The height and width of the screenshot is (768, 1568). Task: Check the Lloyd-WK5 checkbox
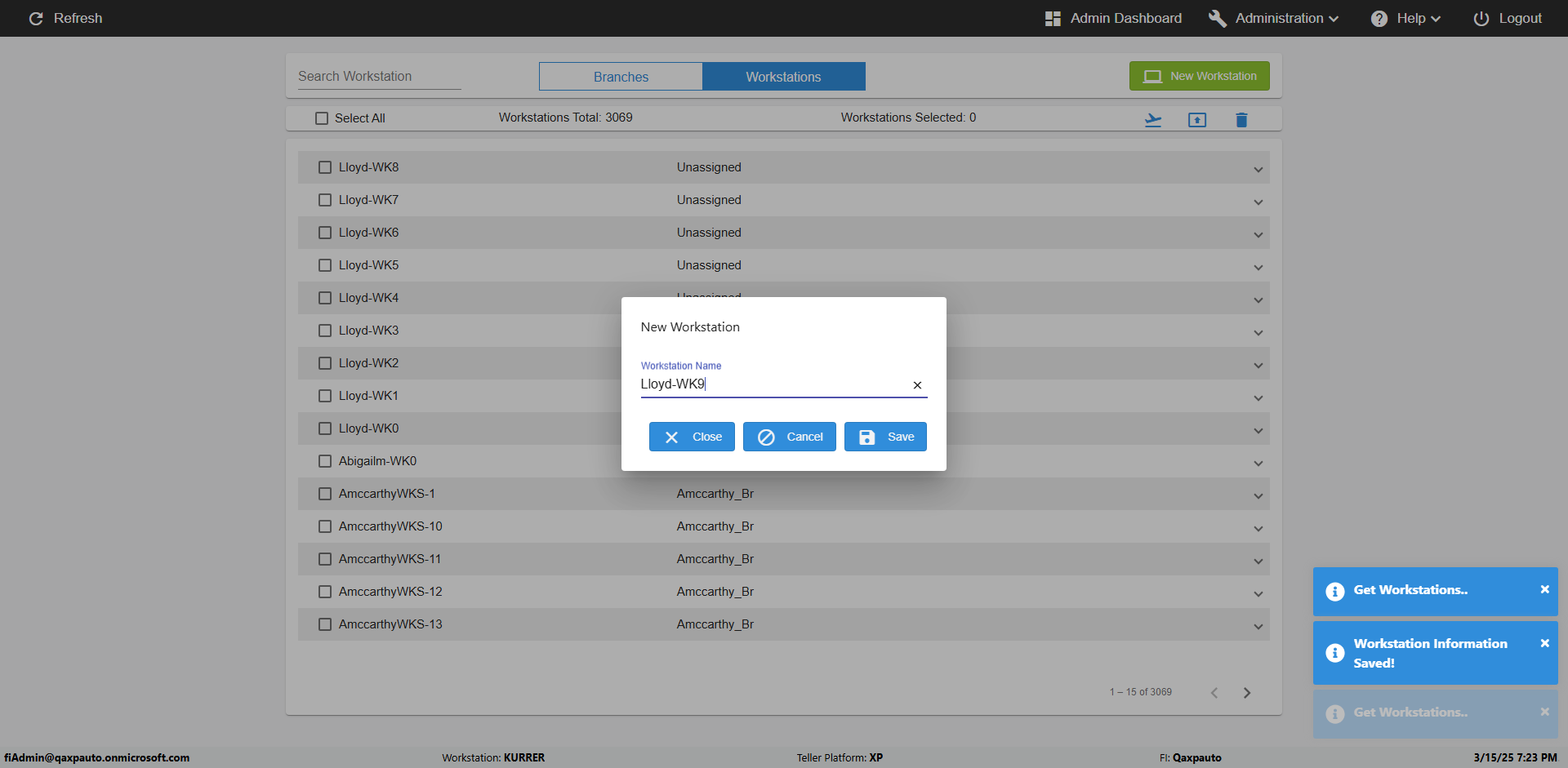[x=325, y=265]
